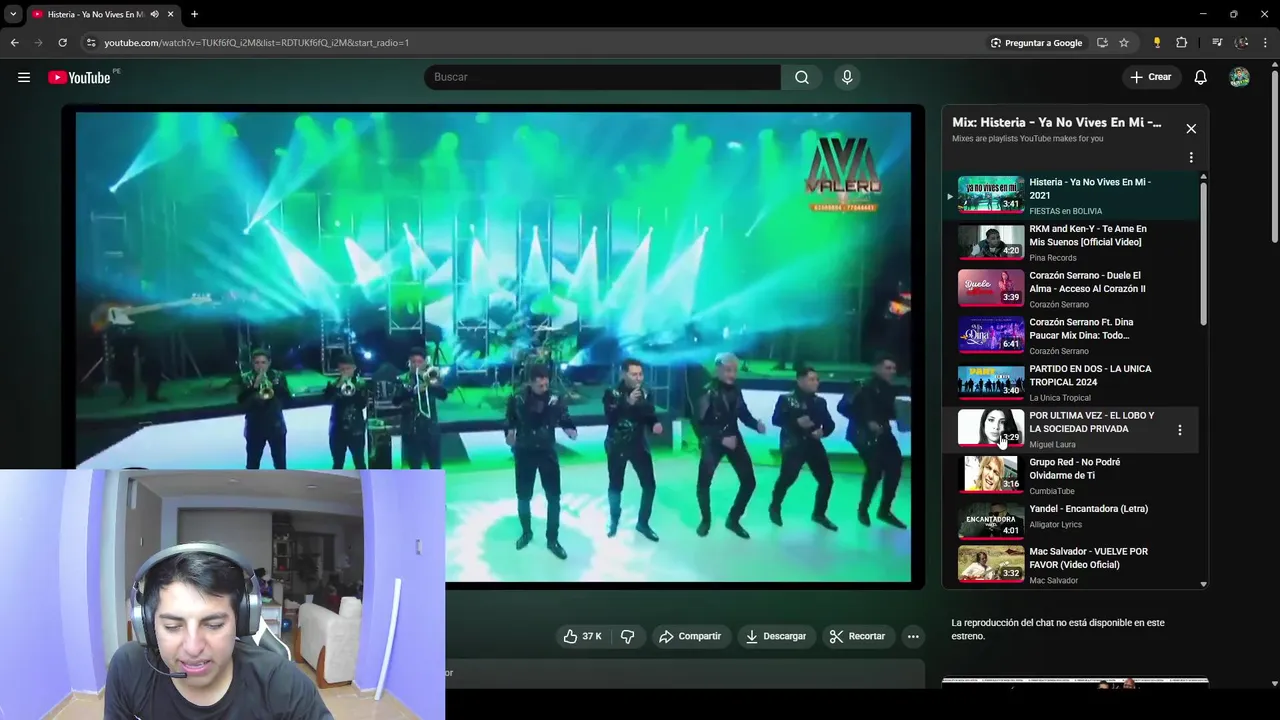The image size is (1280, 720).
Task: Click the Recortar button
Action: coord(857,636)
